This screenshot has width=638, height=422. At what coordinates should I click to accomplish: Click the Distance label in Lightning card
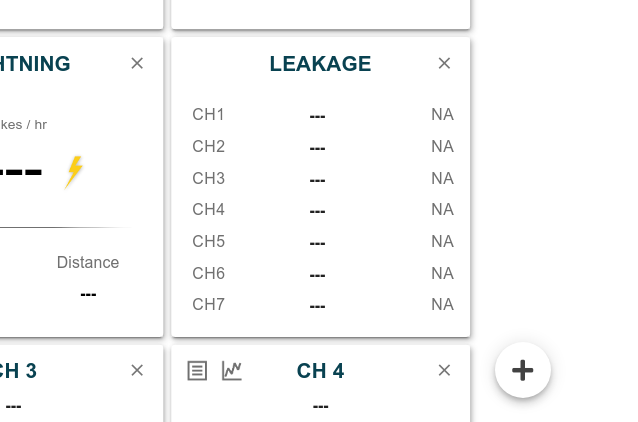[88, 262]
